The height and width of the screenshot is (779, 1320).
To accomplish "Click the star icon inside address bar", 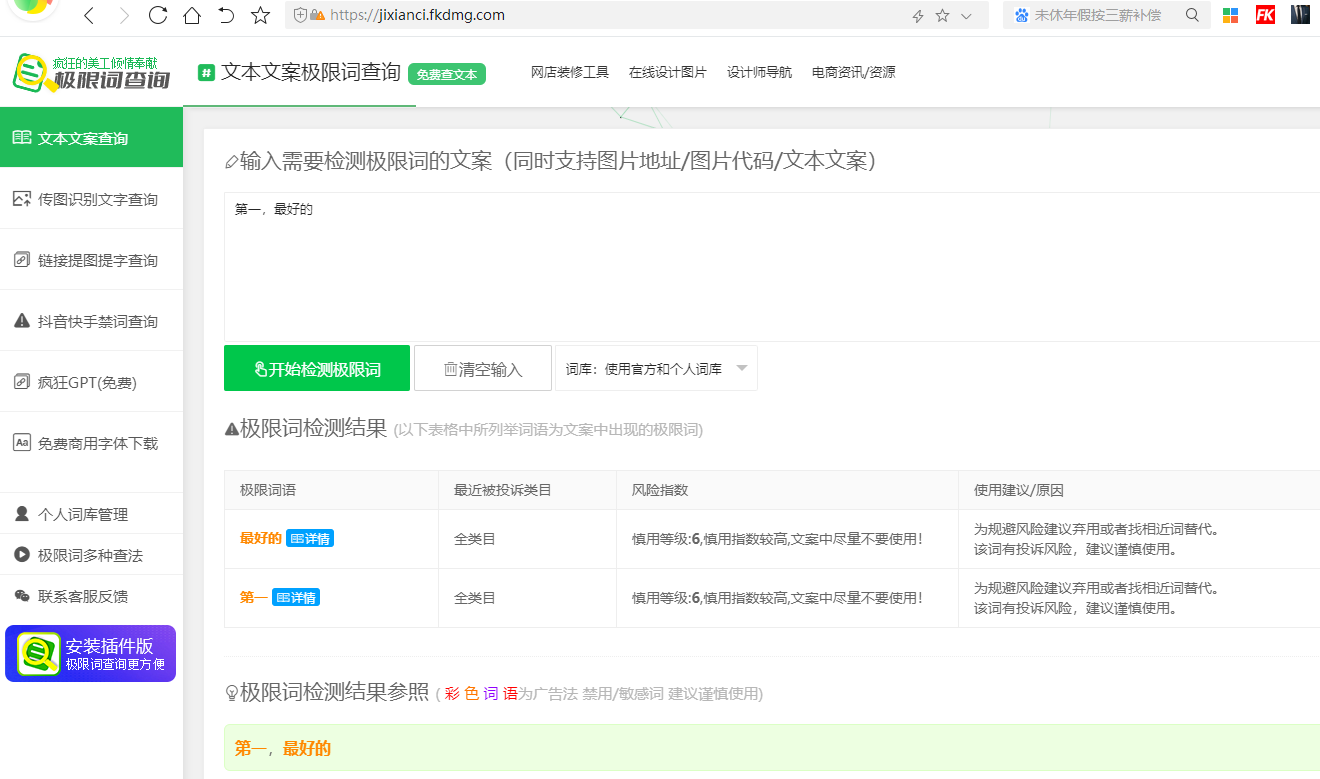I will [x=942, y=16].
